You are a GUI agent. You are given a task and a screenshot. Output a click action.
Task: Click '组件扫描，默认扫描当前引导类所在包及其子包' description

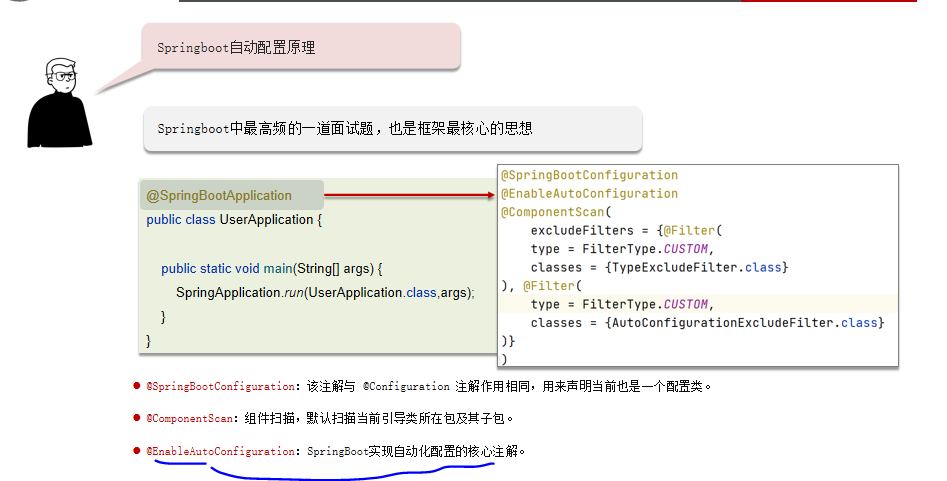379,418
